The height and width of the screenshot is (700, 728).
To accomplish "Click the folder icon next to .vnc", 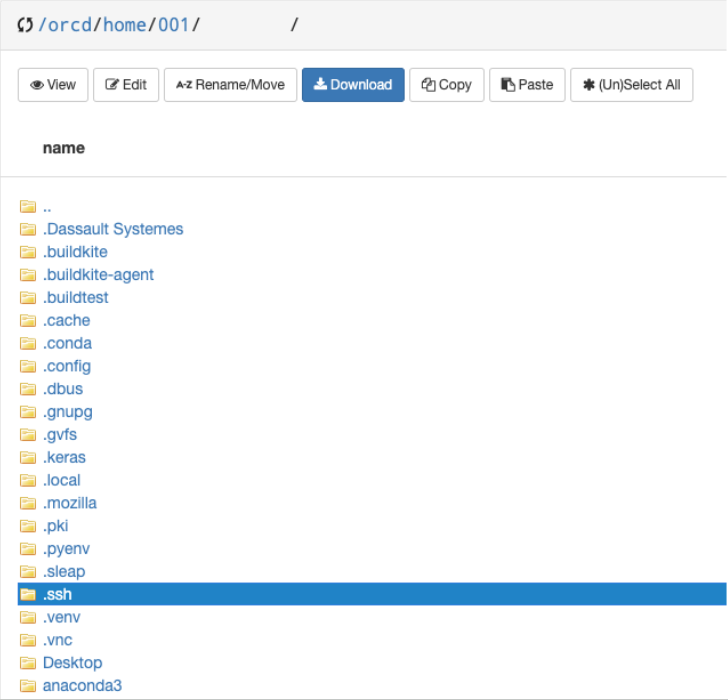I will (x=28, y=640).
